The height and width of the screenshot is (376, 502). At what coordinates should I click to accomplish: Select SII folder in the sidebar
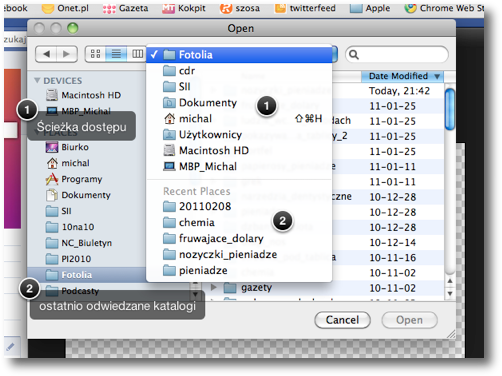coord(59,211)
